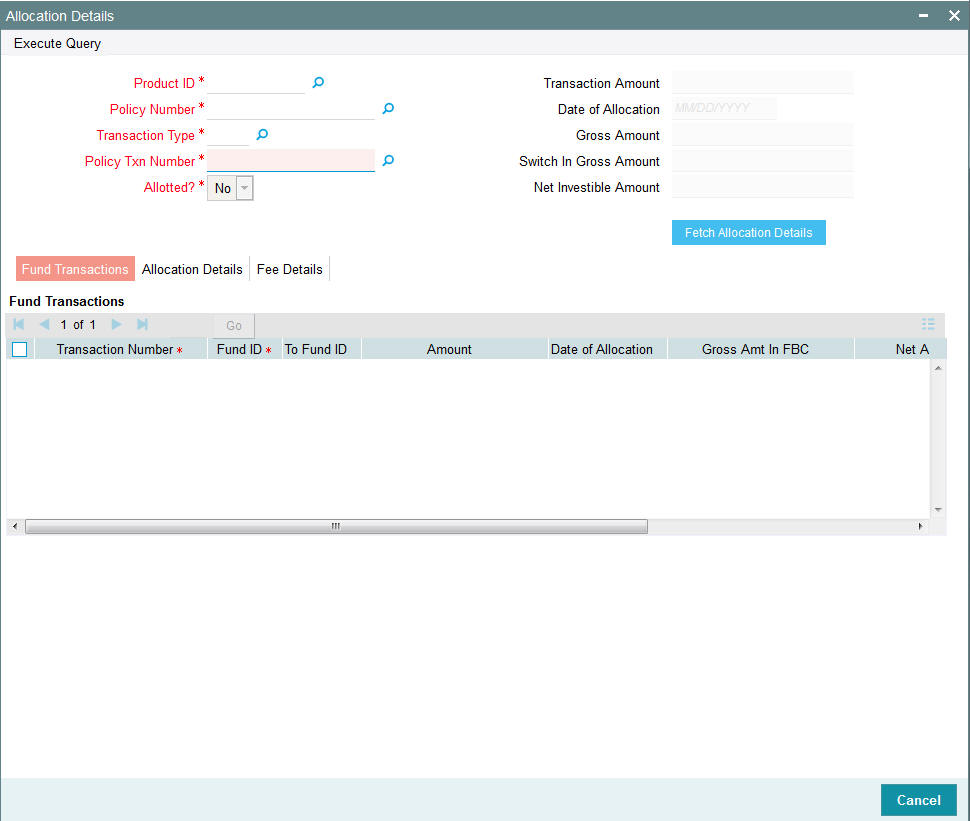Click the To Fund ID column header
970x821 pixels.
pos(322,350)
